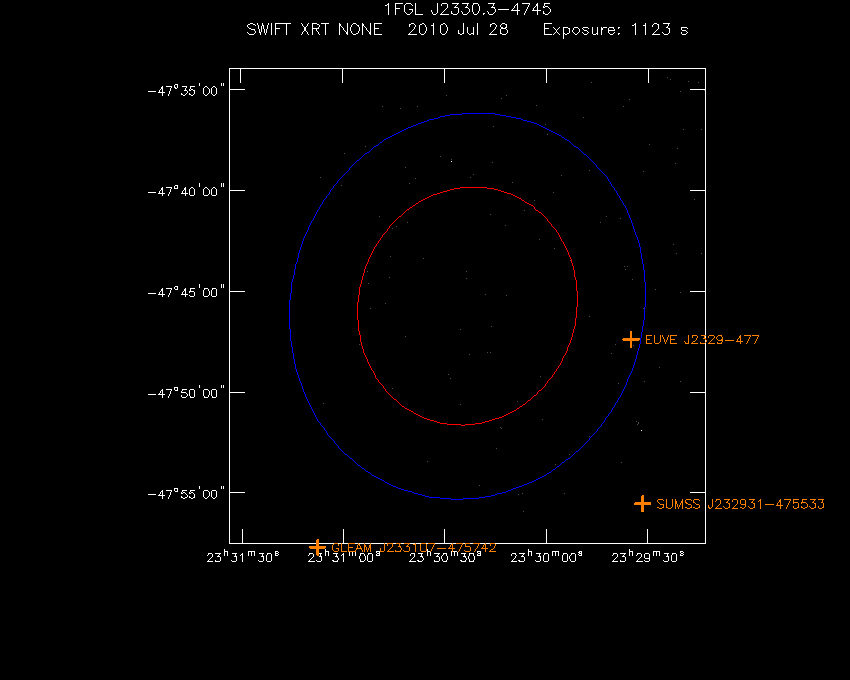
Task: Click the declination label -47°50'00"
Action: pos(186,393)
